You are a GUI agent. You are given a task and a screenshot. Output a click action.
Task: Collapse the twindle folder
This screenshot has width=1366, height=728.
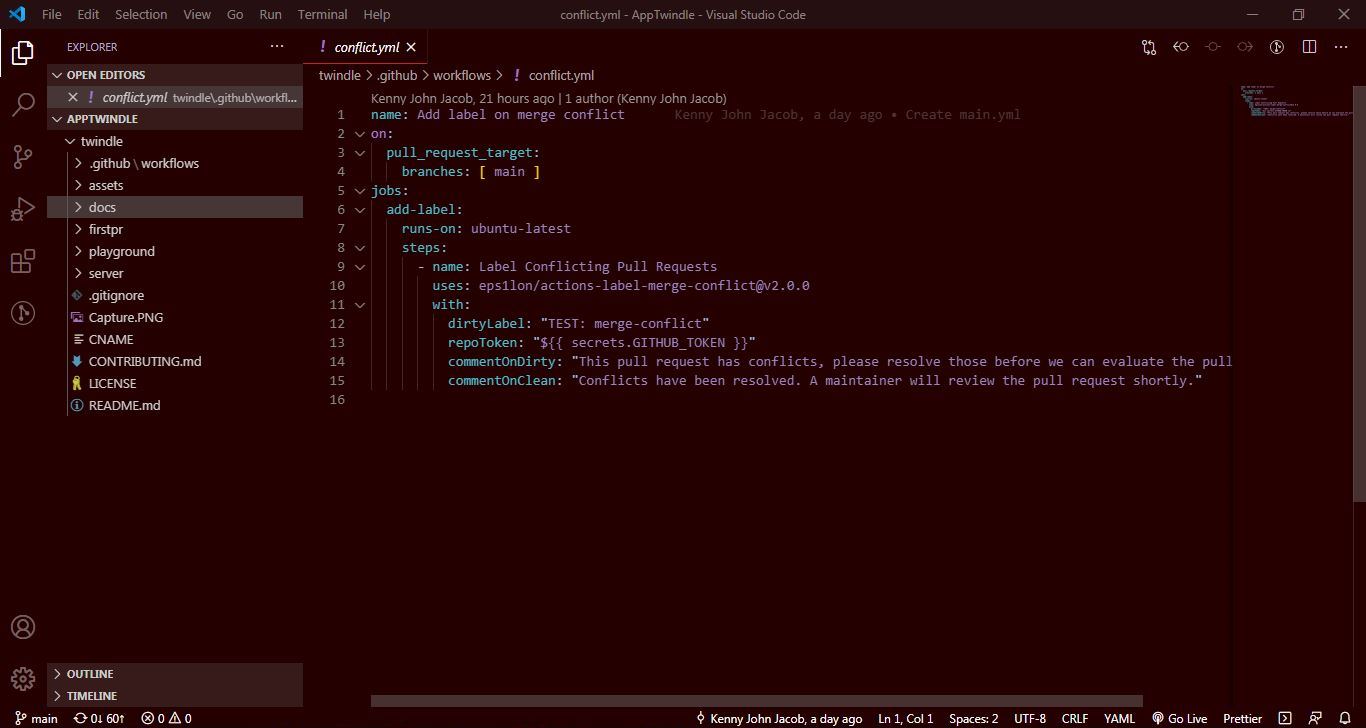pos(175,141)
